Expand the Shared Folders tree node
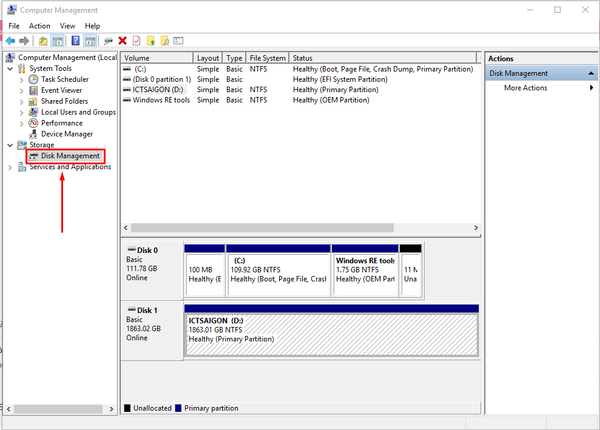The image size is (600, 430). pos(22,101)
